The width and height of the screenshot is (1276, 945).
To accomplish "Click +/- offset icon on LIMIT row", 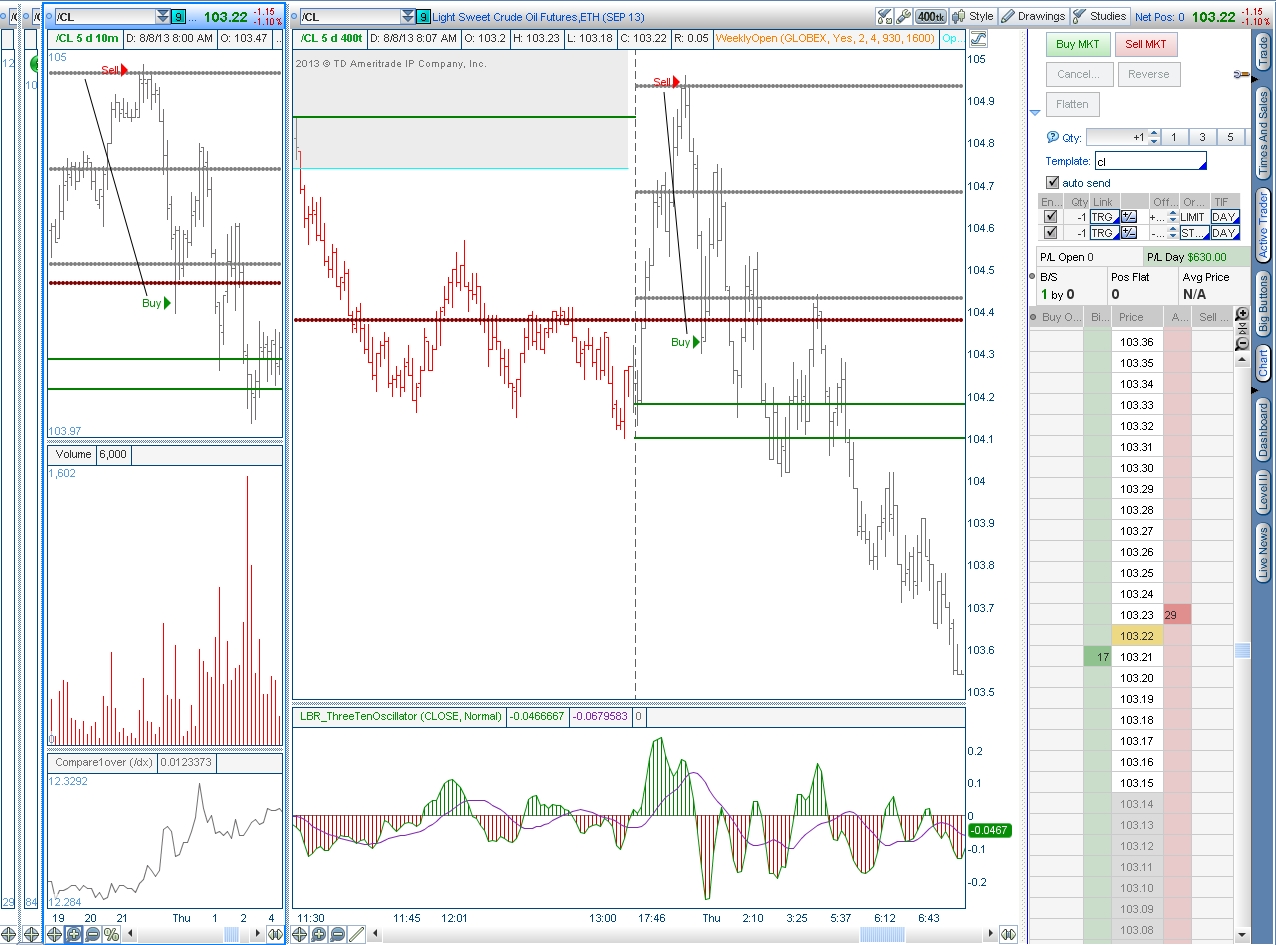I will [x=1129, y=217].
